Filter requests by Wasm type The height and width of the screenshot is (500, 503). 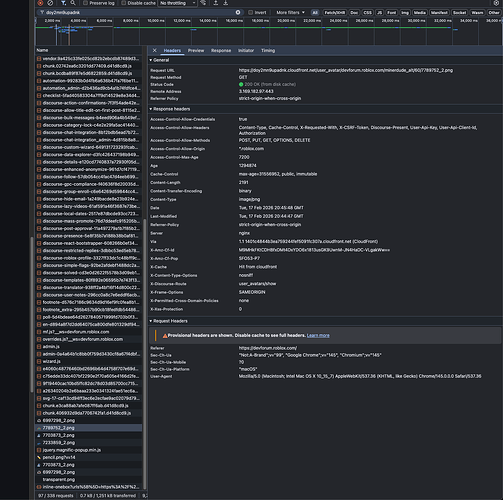pos(477,12)
